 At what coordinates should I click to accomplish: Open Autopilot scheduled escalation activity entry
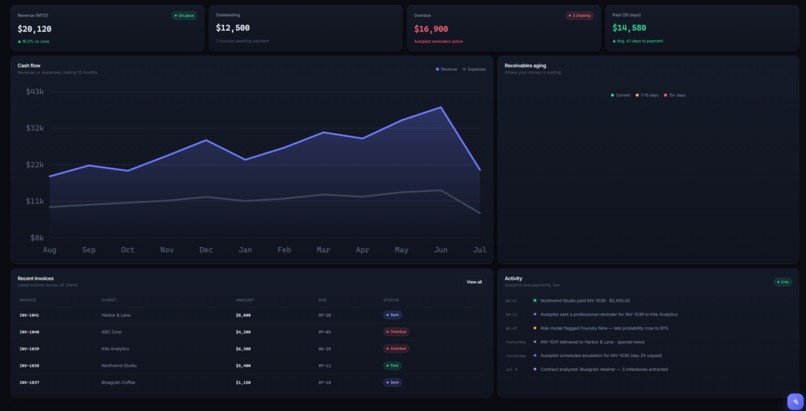click(601, 356)
